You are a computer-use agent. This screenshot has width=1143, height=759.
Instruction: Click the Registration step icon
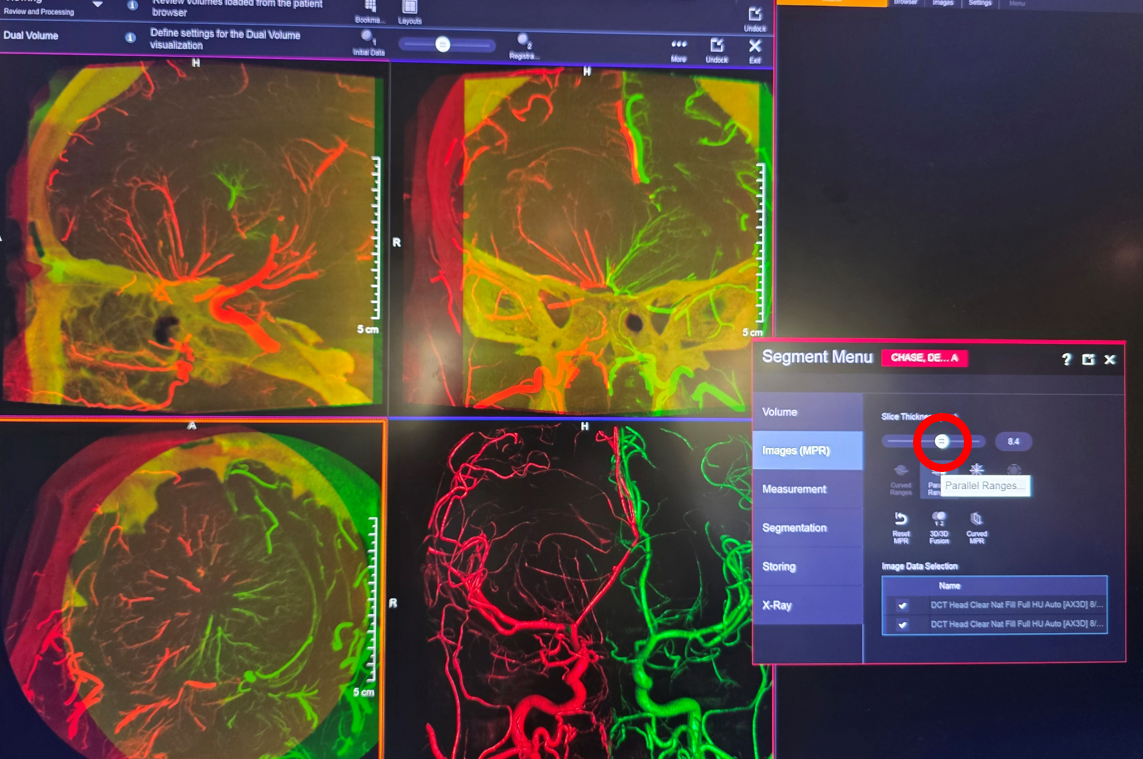(x=523, y=42)
